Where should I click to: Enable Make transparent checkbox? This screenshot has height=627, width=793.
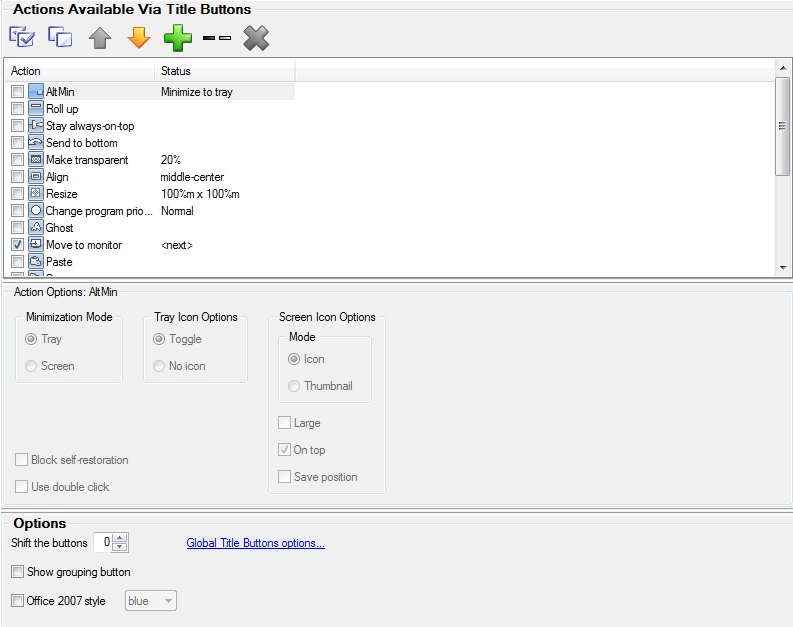tap(18, 159)
